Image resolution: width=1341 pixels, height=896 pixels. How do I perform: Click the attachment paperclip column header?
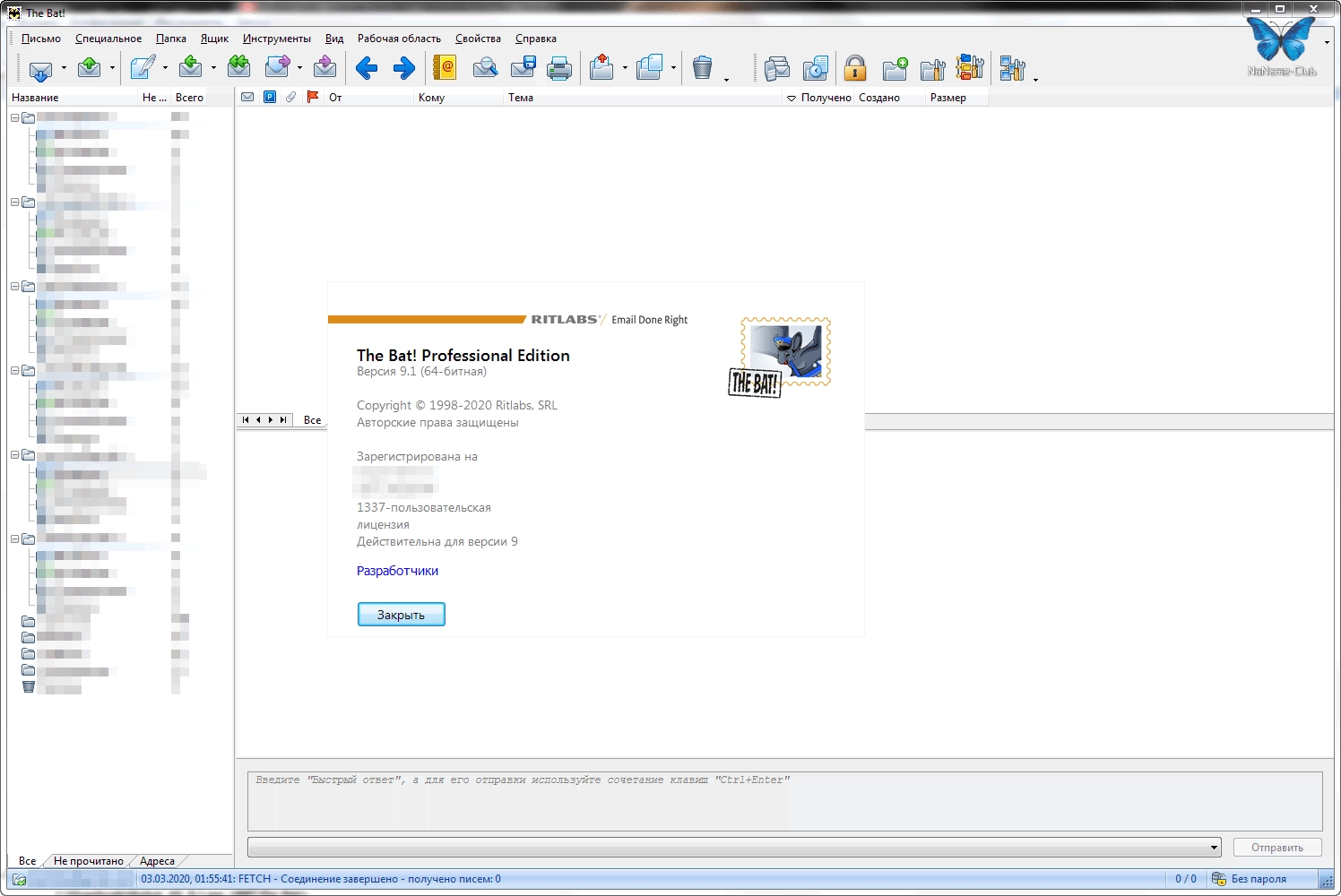tap(290, 97)
